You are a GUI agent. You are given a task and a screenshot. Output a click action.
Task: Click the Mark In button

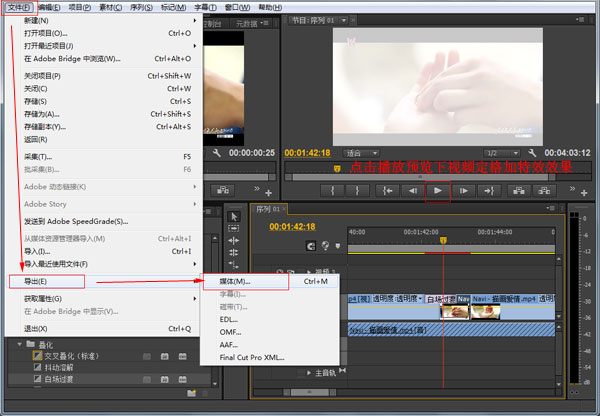[332, 191]
